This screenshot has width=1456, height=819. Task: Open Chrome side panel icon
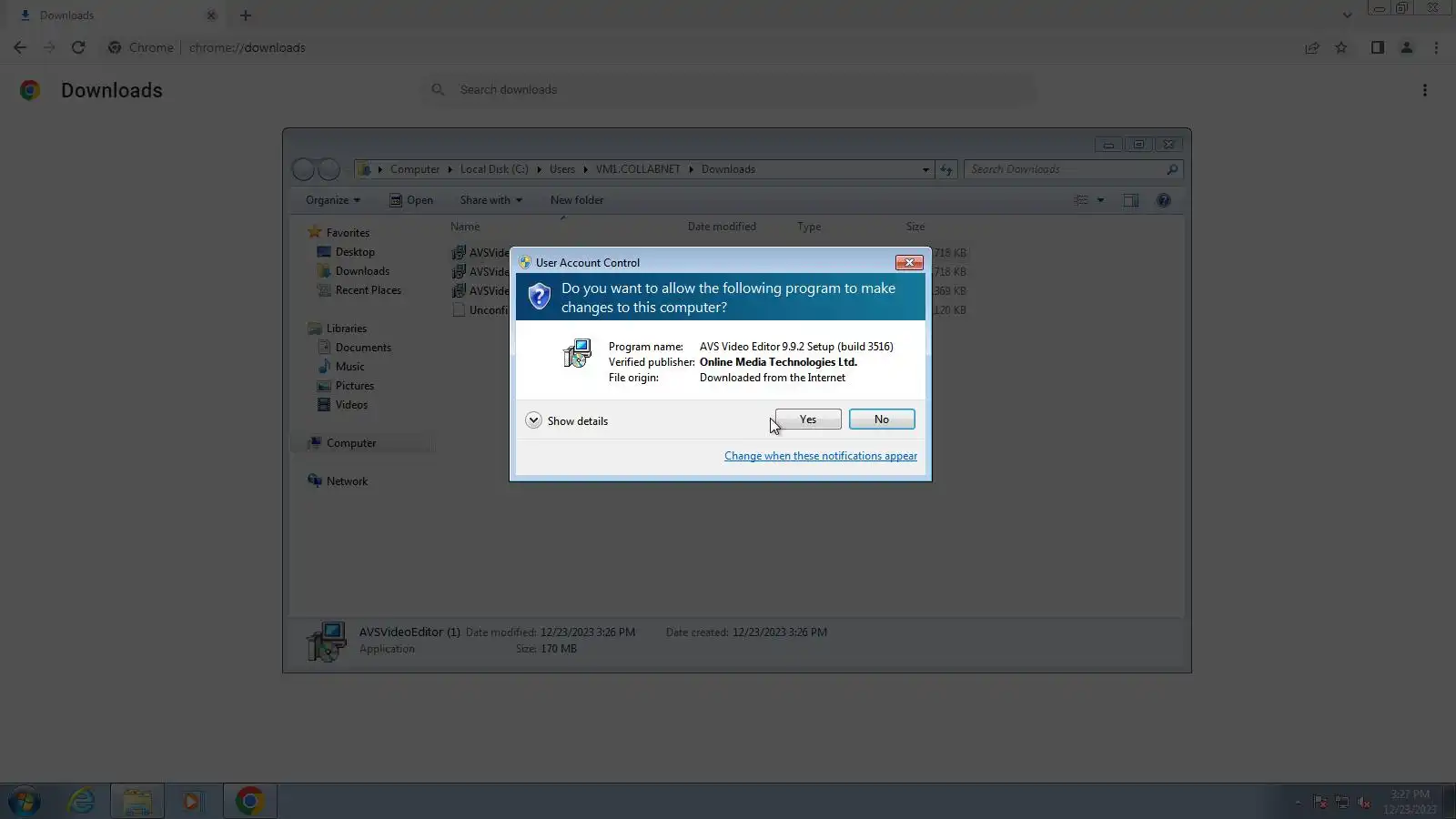pyautogui.click(x=1377, y=47)
